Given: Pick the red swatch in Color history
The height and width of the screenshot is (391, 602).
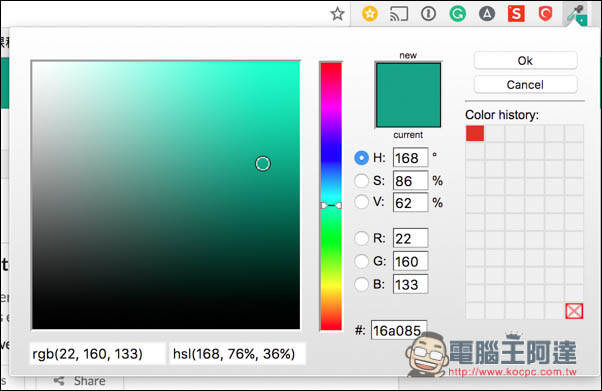Looking at the screenshot, I should 475,133.
